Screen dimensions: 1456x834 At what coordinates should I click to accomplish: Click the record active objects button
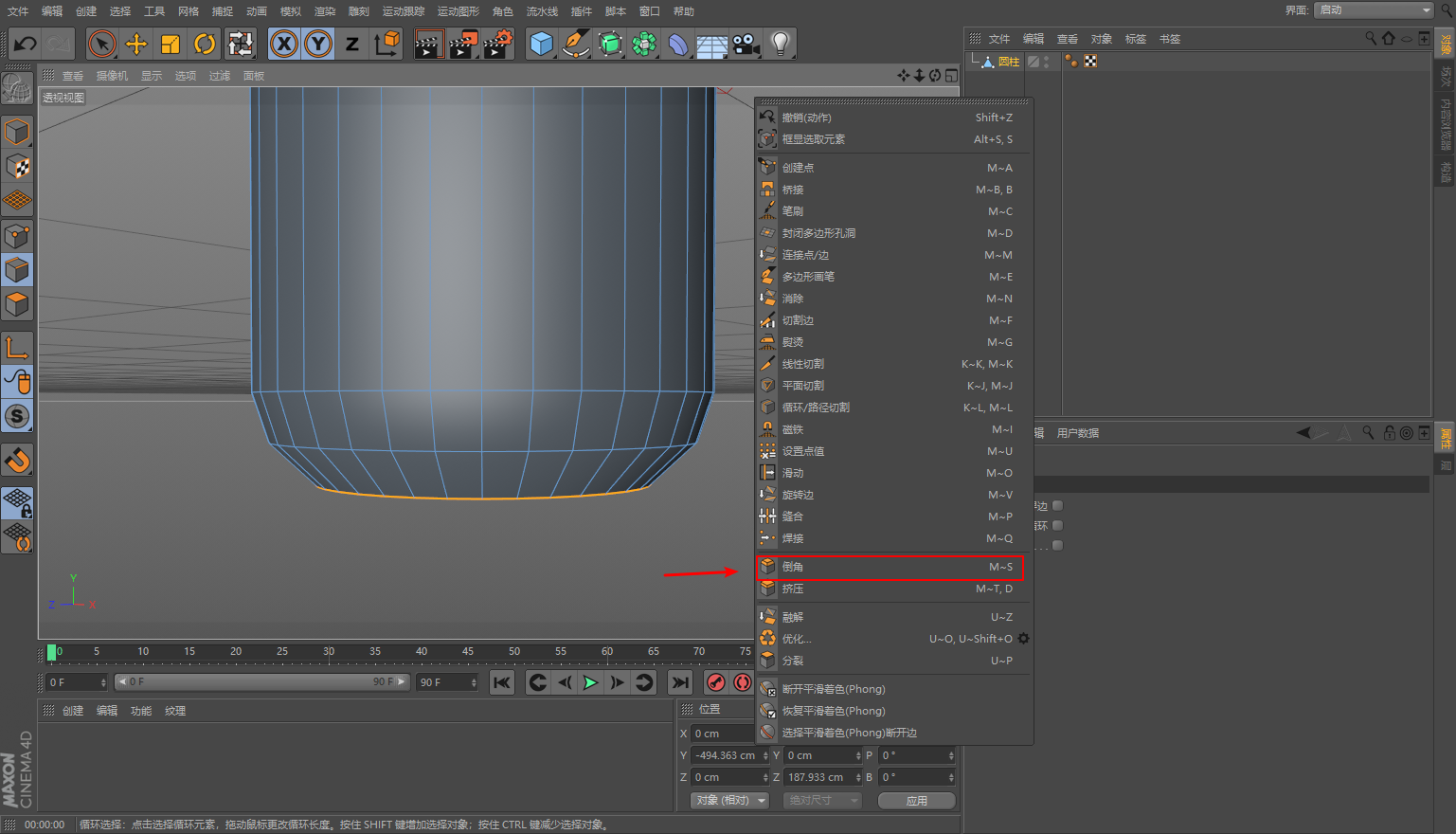pyautogui.click(x=716, y=682)
